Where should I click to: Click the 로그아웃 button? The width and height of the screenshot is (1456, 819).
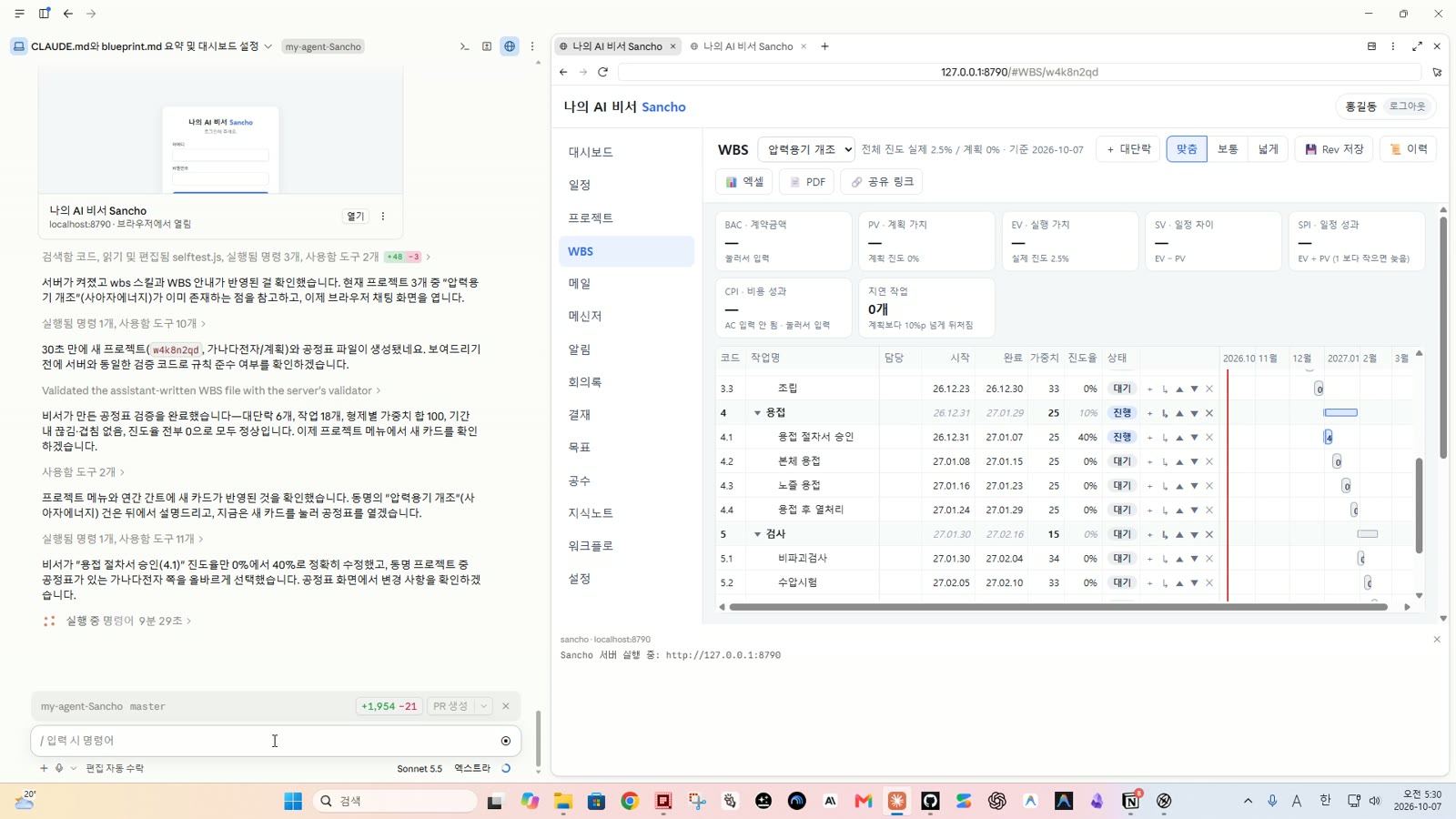point(1407,106)
